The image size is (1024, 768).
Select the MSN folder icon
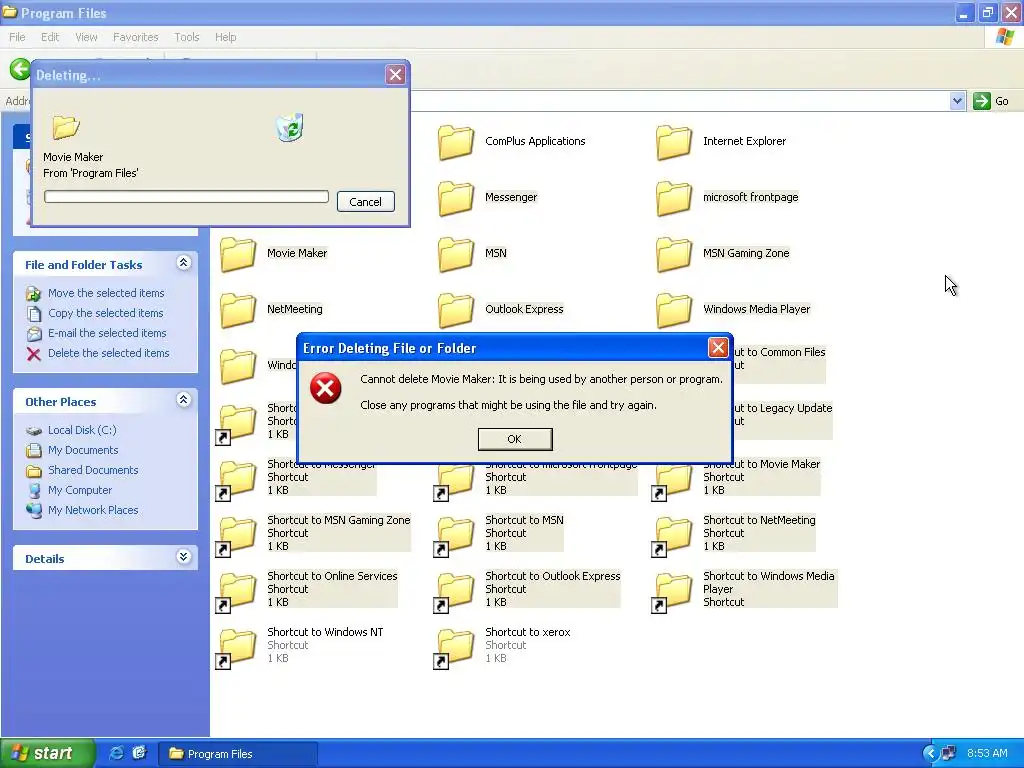[456, 255]
